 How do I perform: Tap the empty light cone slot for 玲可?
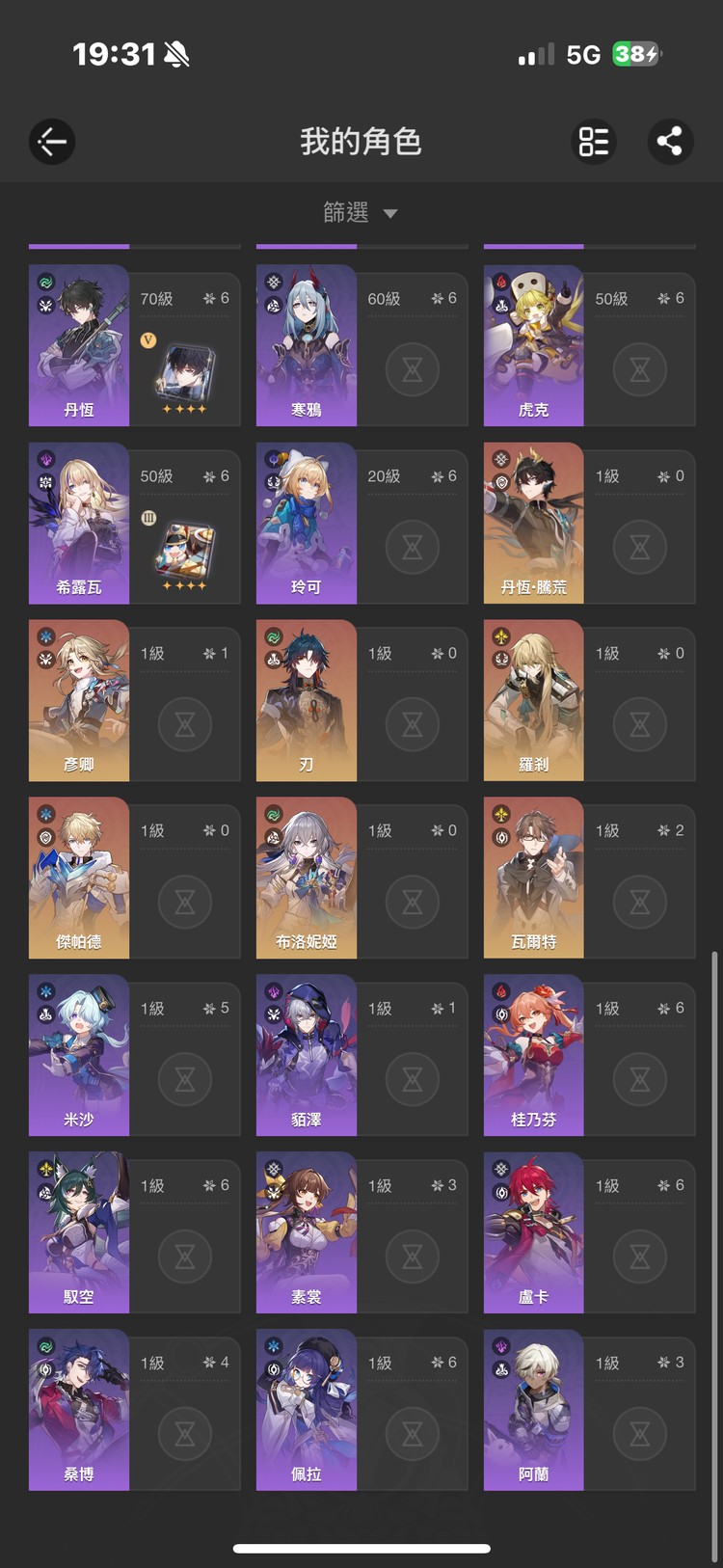413,547
